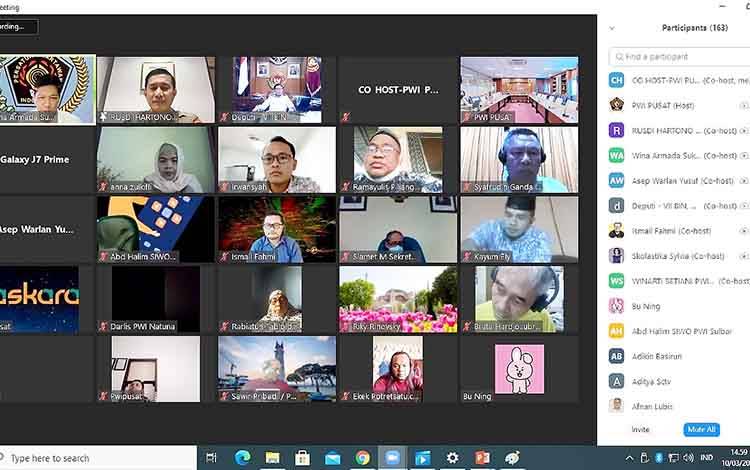This screenshot has height=470, width=750.
Task: Click the muted mic icon on Ismail Fahmi's tile
Action: (x=224, y=257)
